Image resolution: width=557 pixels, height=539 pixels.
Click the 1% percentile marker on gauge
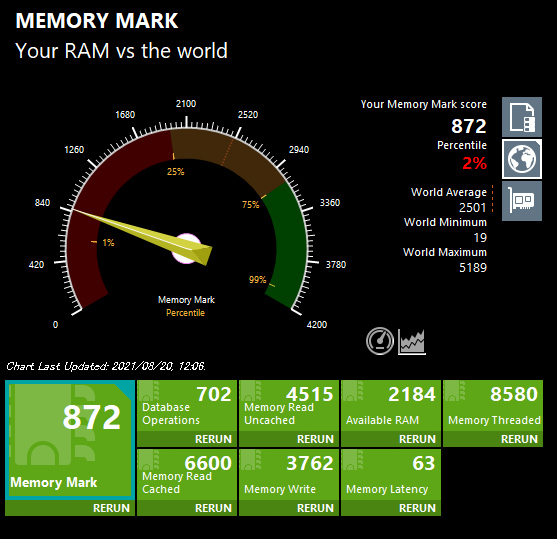pyautogui.click(x=108, y=243)
